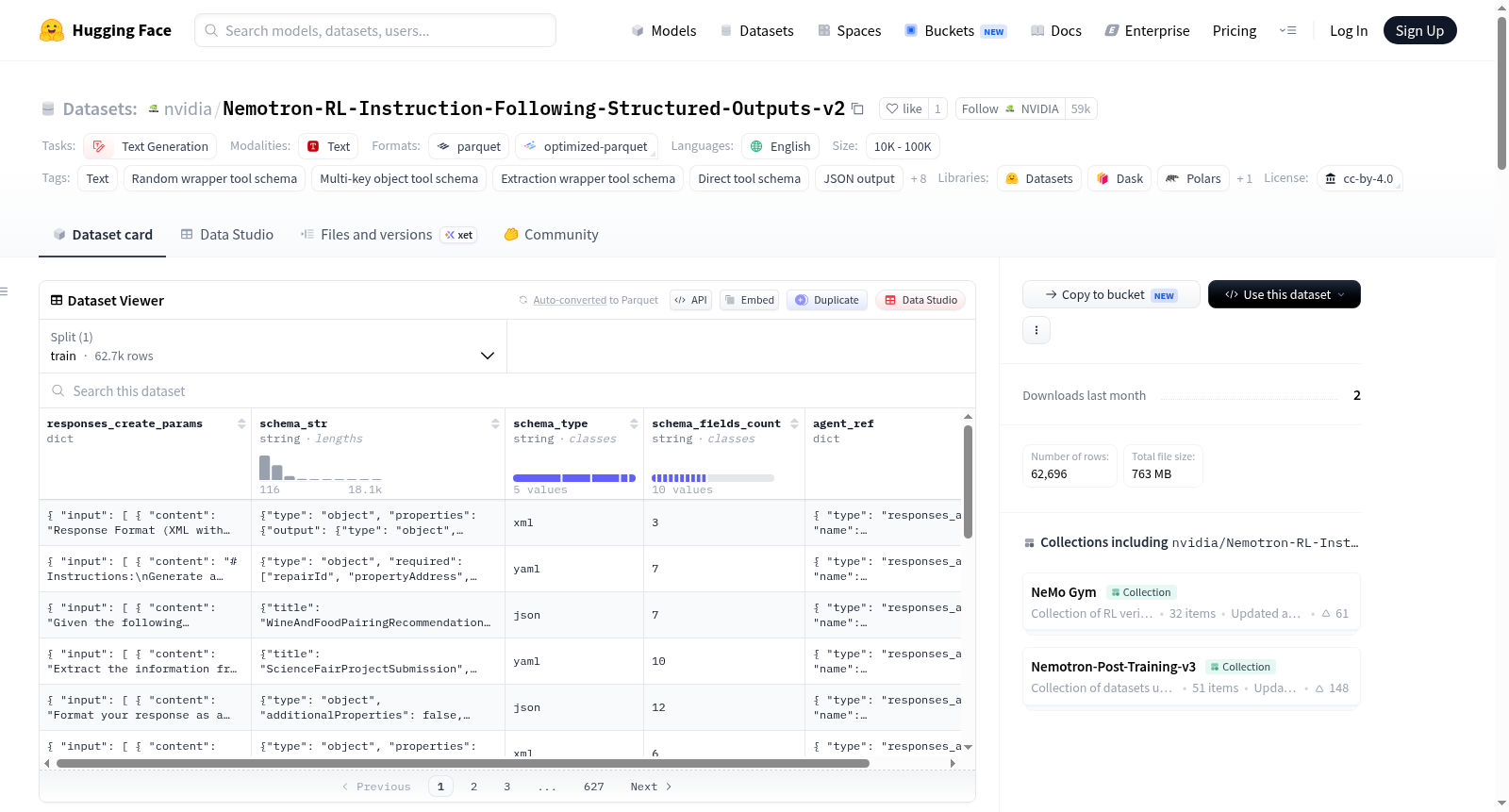Screen dimensions: 1509x812
Task: Open the three-dot more options button
Action: (x=1036, y=330)
